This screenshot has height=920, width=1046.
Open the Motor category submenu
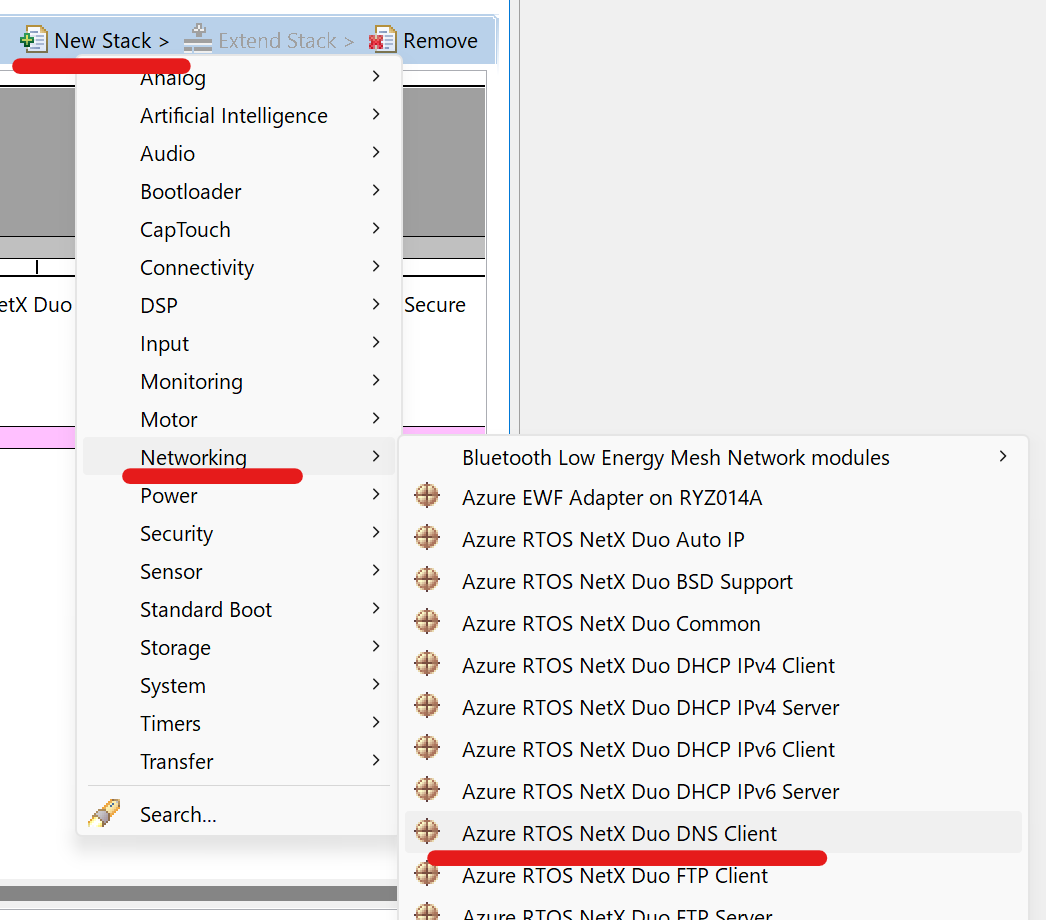(x=239, y=420)
